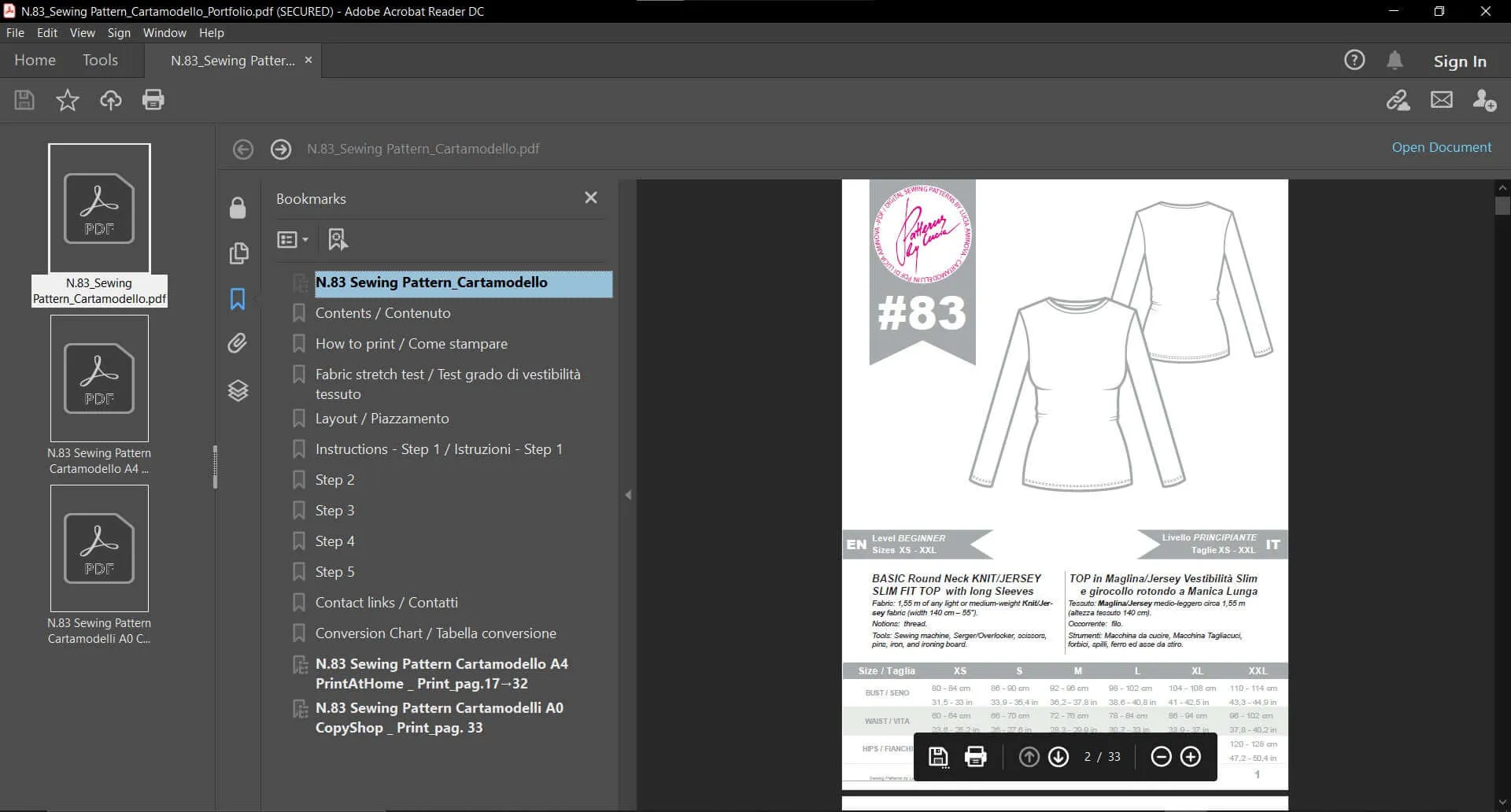1511x812 pixels.
Task: Open bookmark options dropdown menu
Action: [x=293, y=239]
